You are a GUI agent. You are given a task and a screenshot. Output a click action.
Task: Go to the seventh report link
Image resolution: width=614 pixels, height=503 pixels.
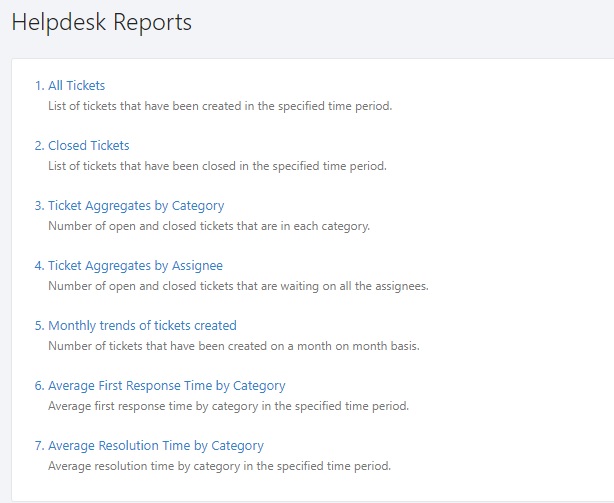coord(149,446)
